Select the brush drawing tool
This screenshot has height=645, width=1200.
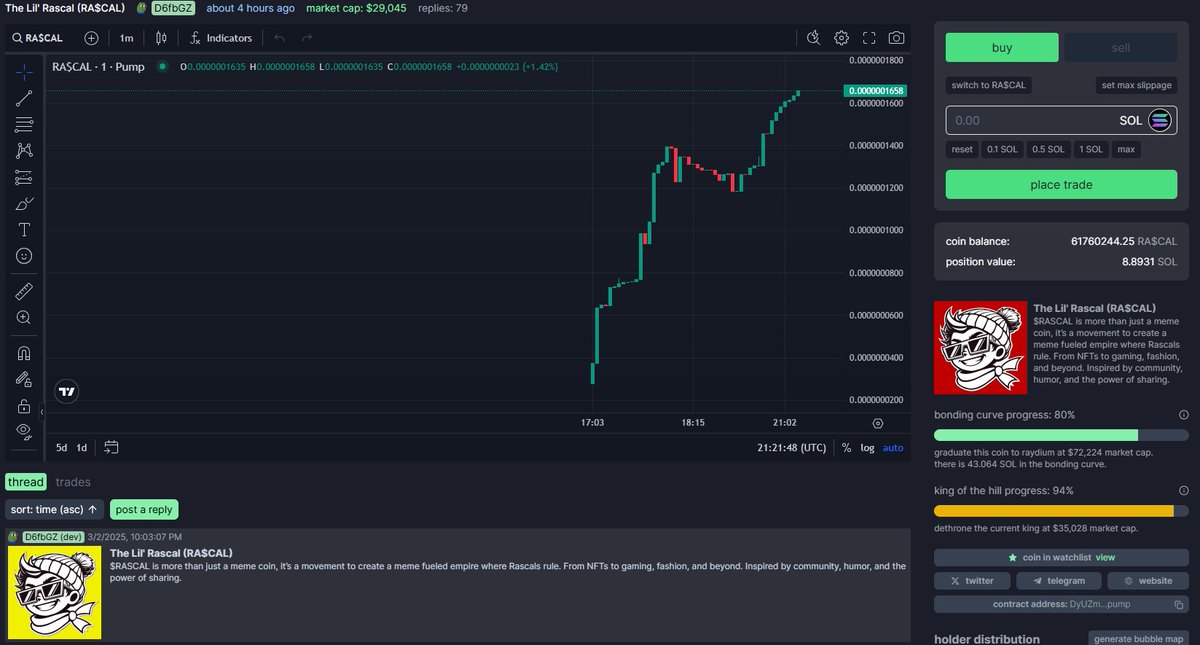24,204
